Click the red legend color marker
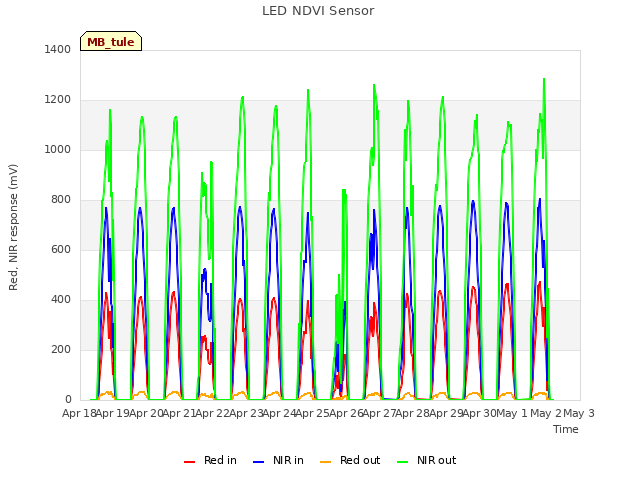The width and height of the screenshot is (640, 480). pos(189,462)
